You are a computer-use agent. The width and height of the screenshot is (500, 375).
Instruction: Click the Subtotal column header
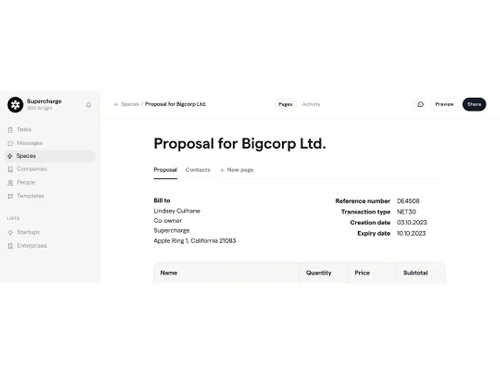(415, 273)
